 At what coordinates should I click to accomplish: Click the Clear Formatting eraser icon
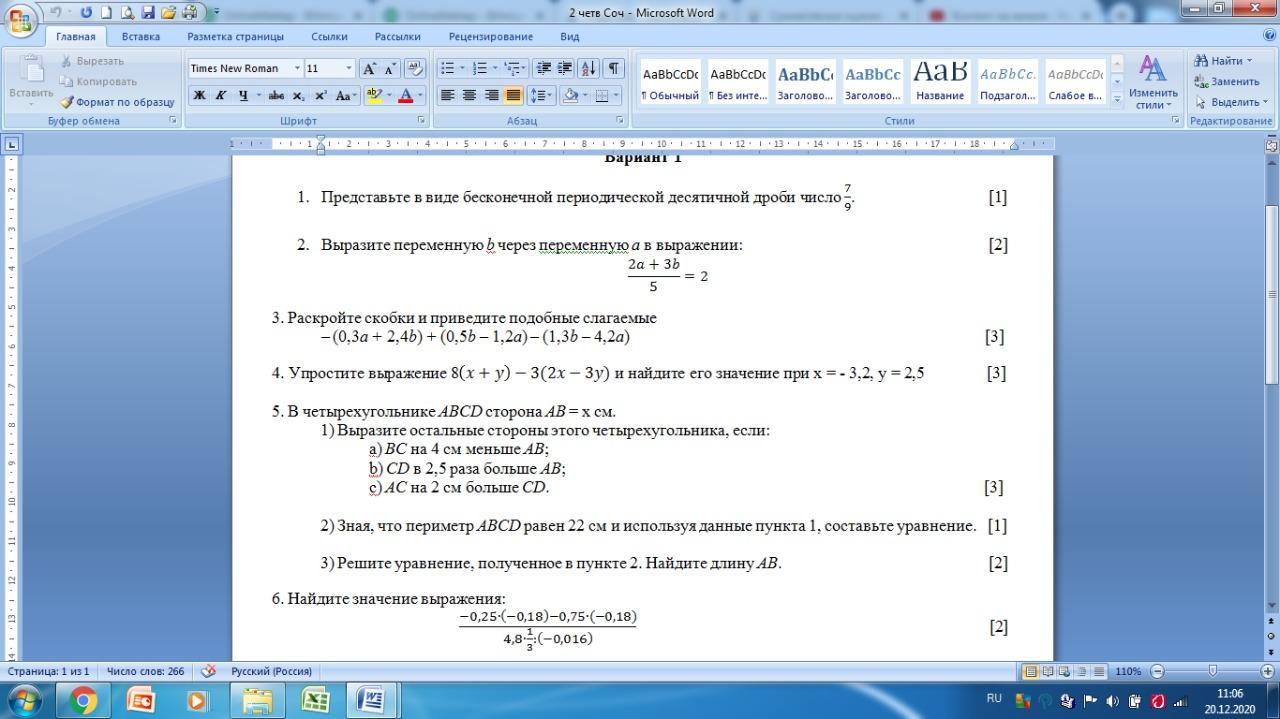click(x=415, y=68)
